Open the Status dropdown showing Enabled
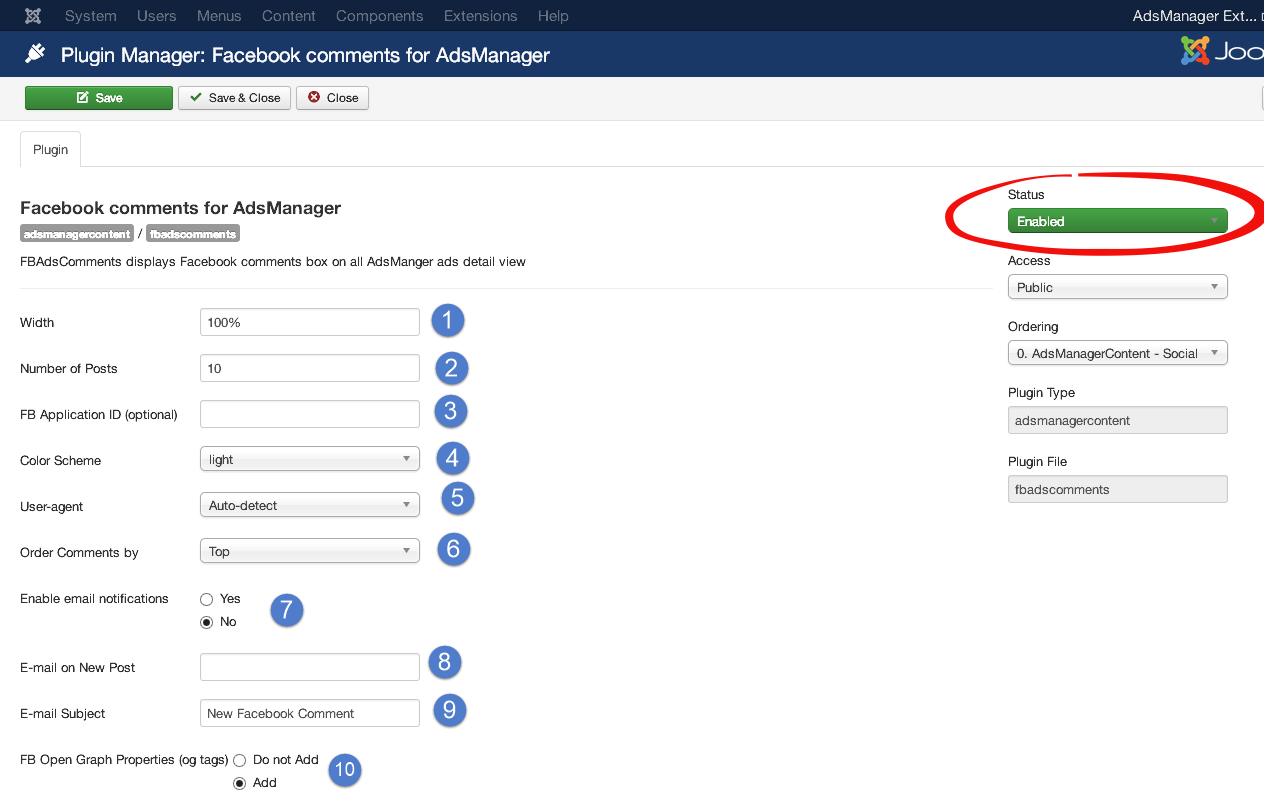The image size is (1264, 810). click(x=1117, y=221)
